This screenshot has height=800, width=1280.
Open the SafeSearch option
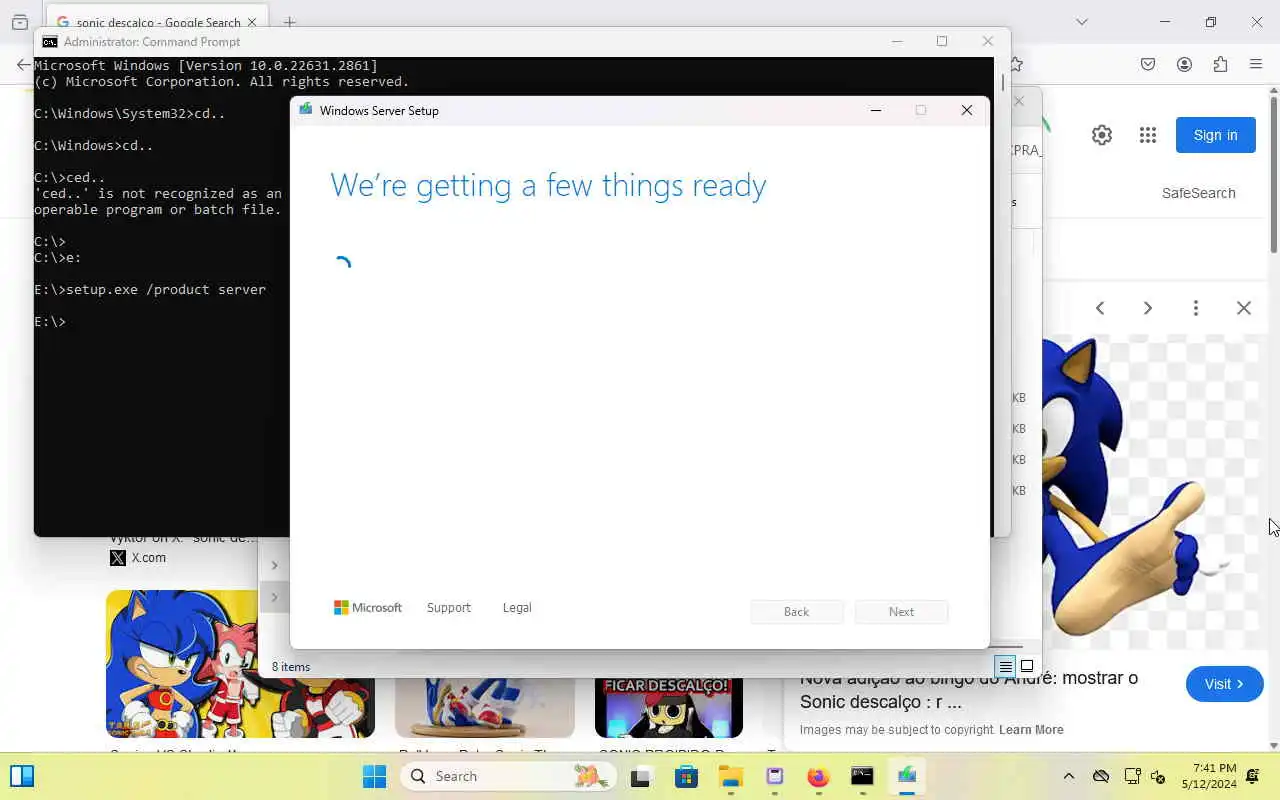click(x=1198, y=193)
